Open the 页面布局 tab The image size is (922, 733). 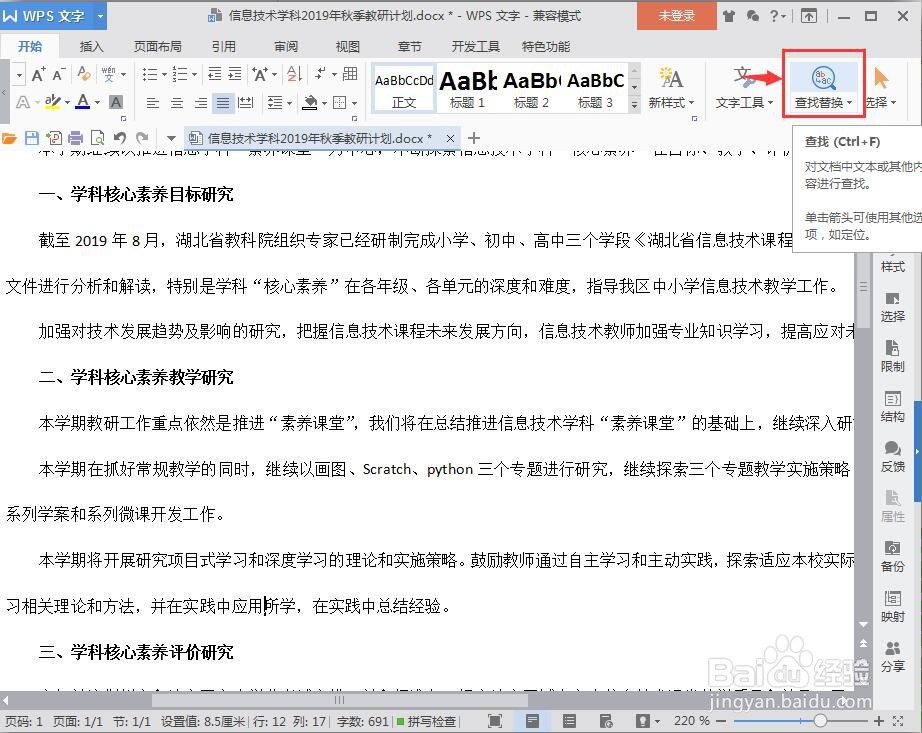coord(158,46)
